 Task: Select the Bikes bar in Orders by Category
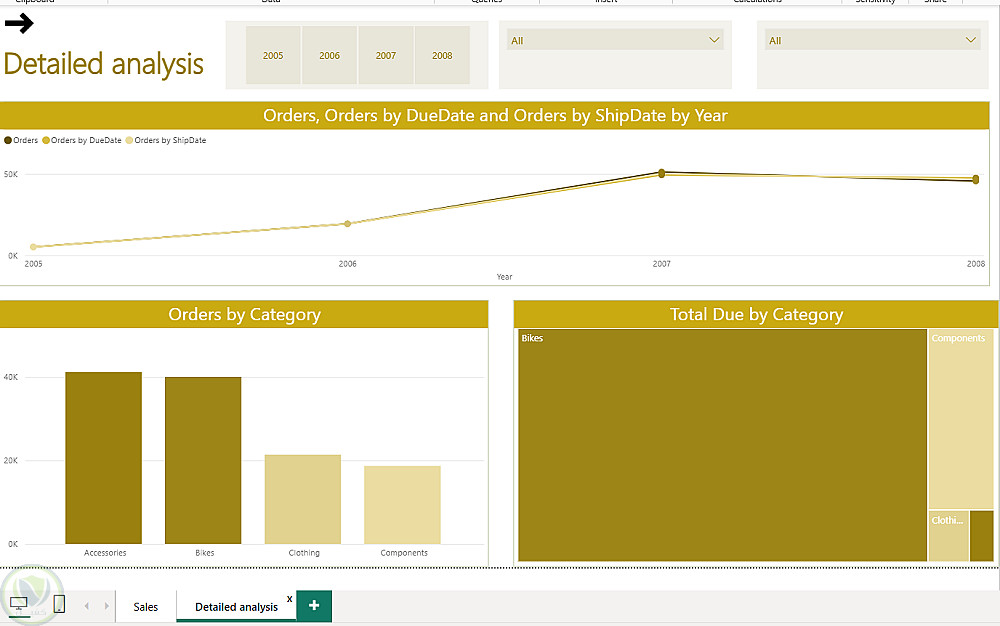(x=203, y=460)
